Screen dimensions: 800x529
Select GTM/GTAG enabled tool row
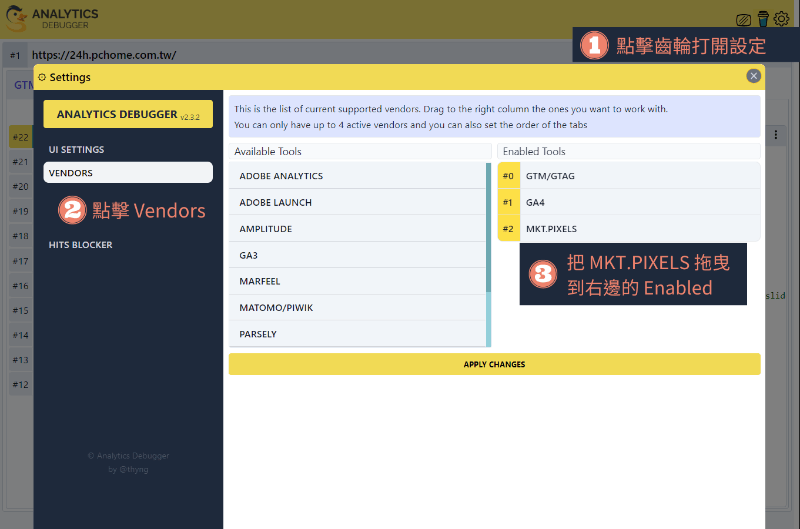[x=629, y=176]
